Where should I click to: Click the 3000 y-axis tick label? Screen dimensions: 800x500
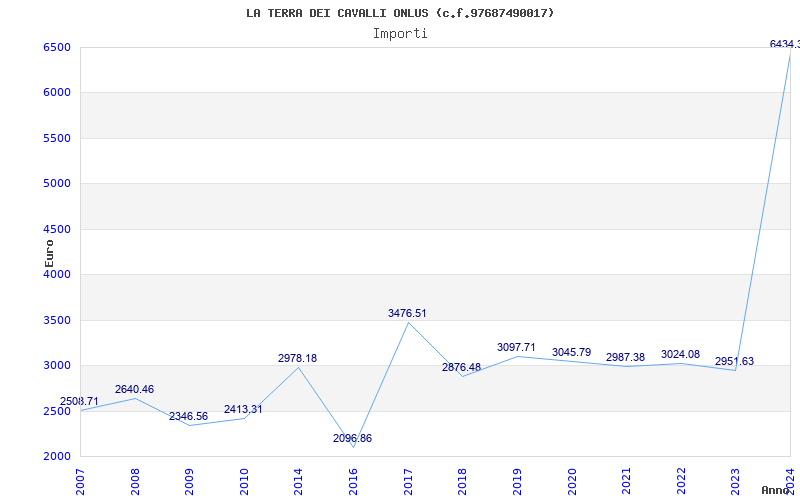click(x=57, y=366)
